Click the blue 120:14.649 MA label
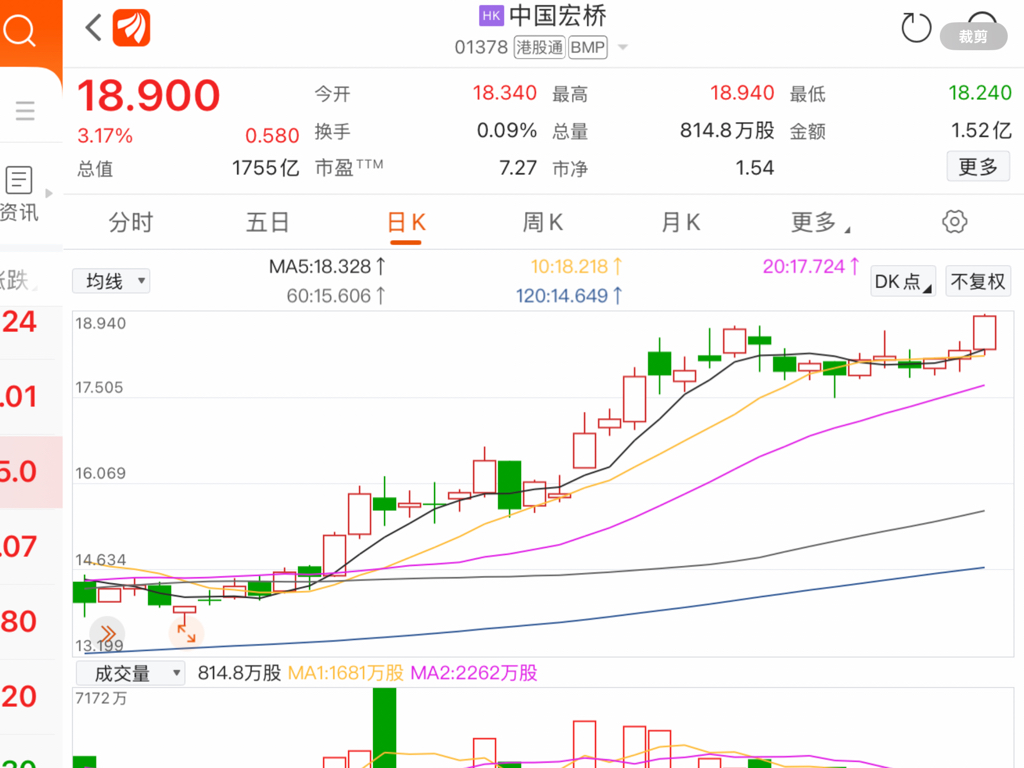 (x=569, y=296)
